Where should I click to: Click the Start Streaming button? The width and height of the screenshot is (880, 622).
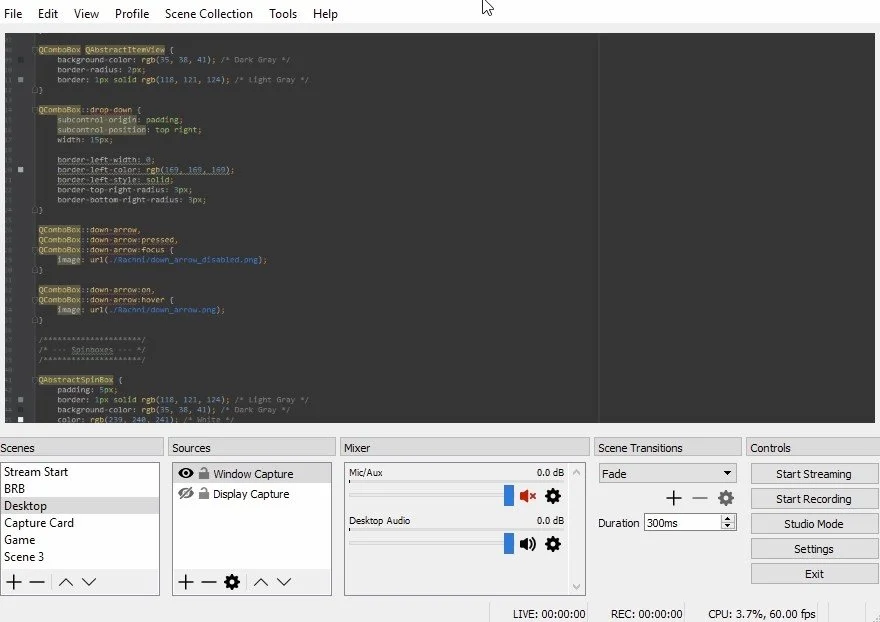click(x=813, y=474)
